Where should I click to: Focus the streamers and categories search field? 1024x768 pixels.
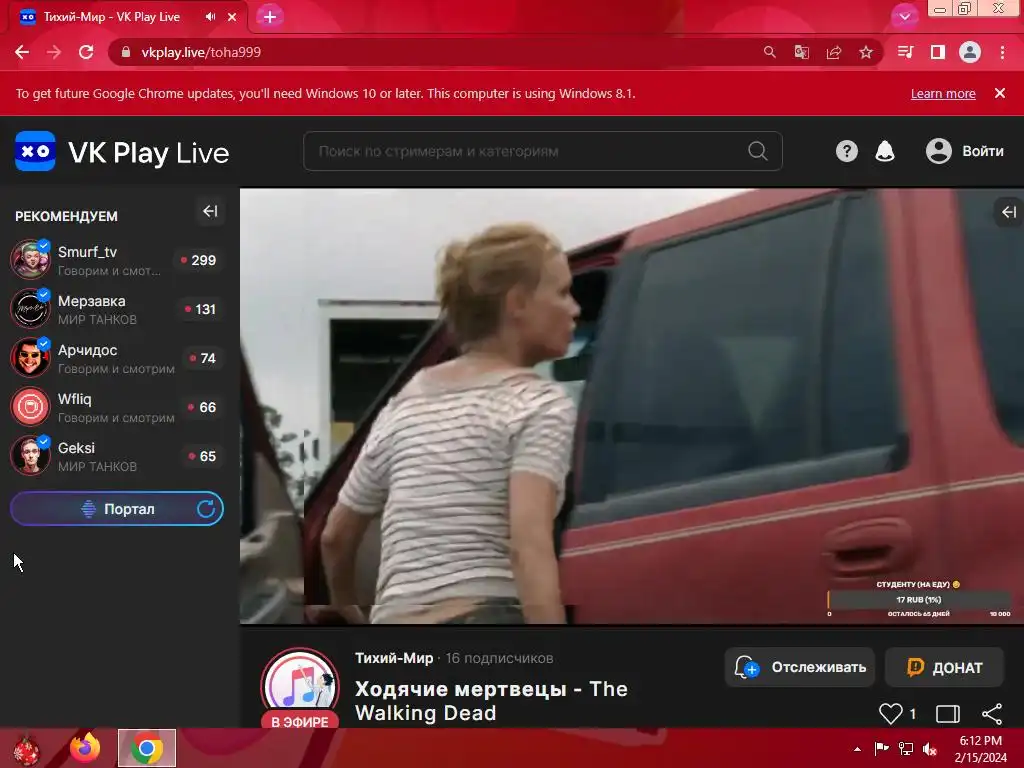pos(543,151)
